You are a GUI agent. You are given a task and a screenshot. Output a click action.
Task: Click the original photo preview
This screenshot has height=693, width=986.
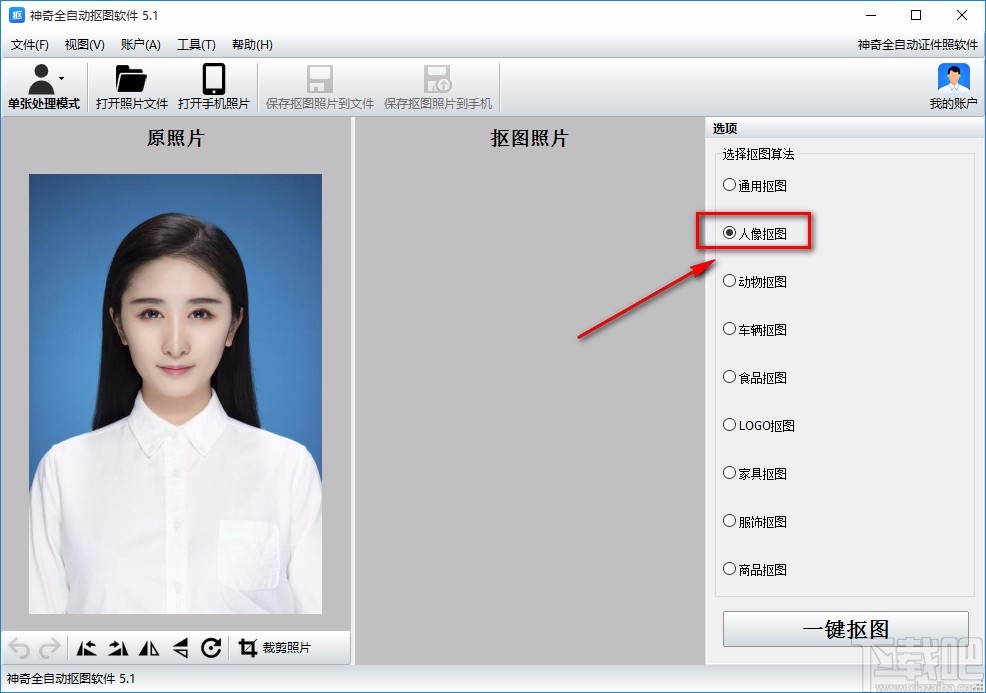(175, 394)
